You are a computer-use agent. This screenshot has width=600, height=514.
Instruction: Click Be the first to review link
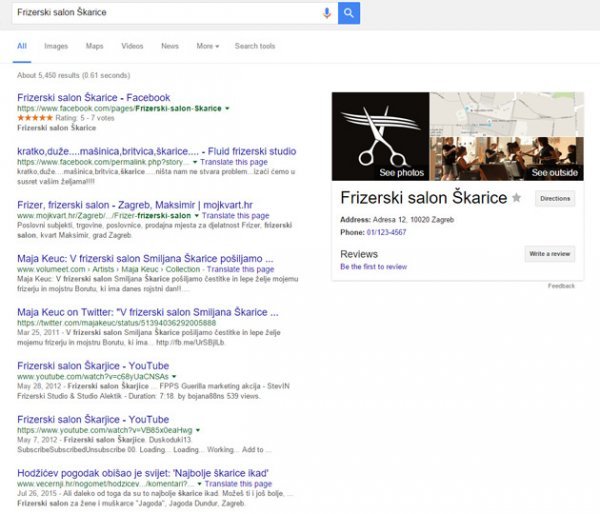tap(373, 267)
